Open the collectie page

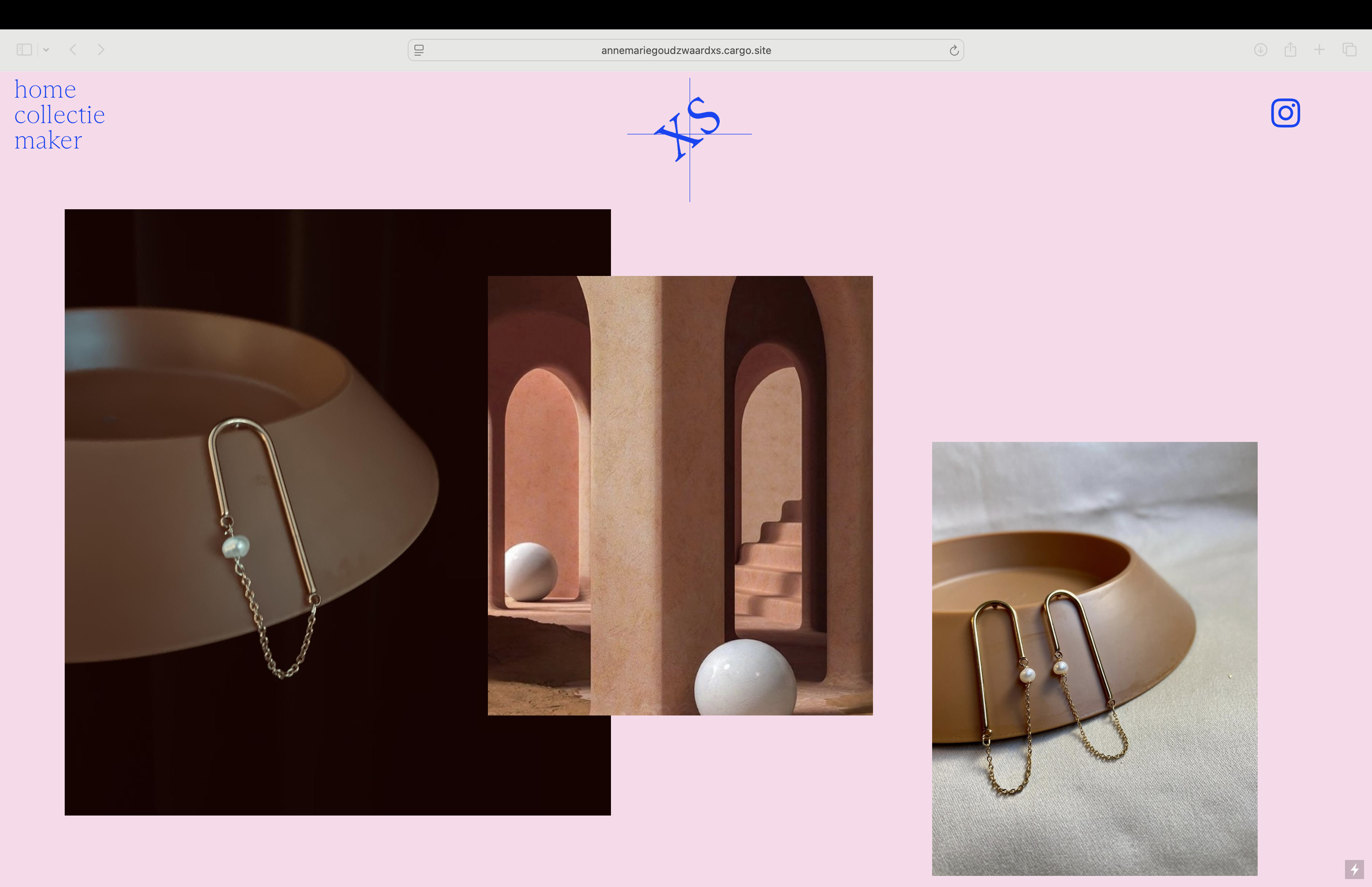coord(59,115)
